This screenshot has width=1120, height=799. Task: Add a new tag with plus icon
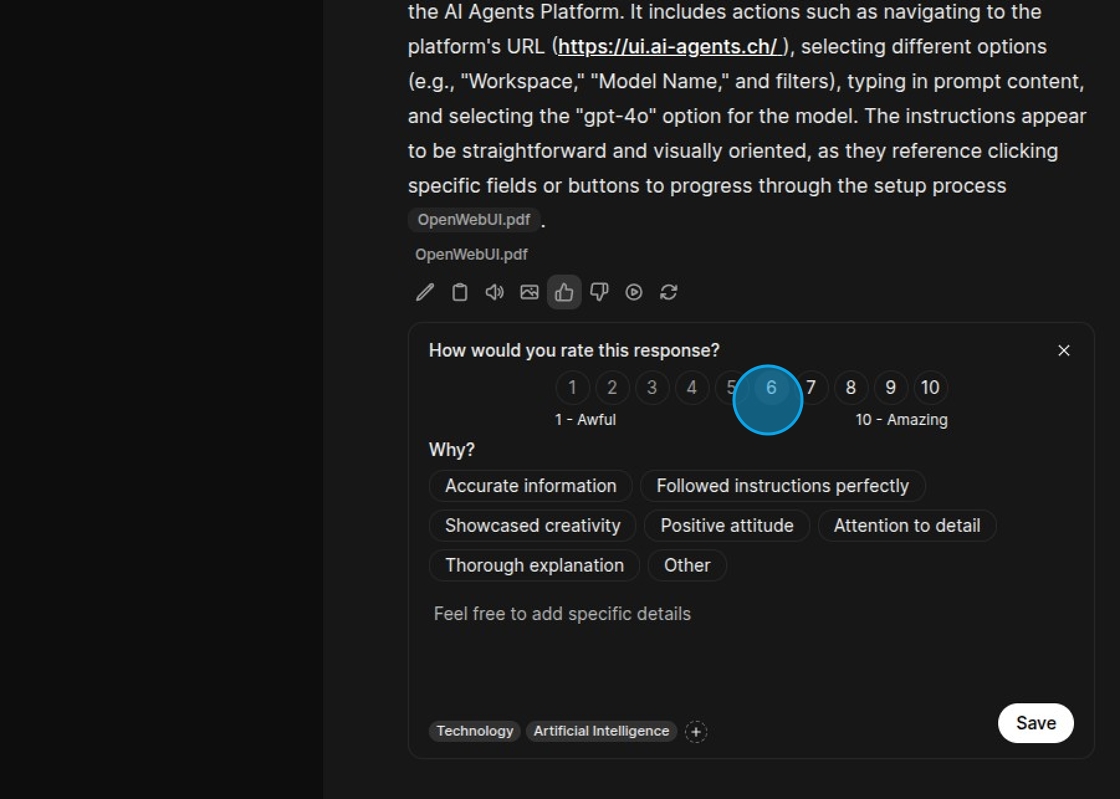coord(696,732)
